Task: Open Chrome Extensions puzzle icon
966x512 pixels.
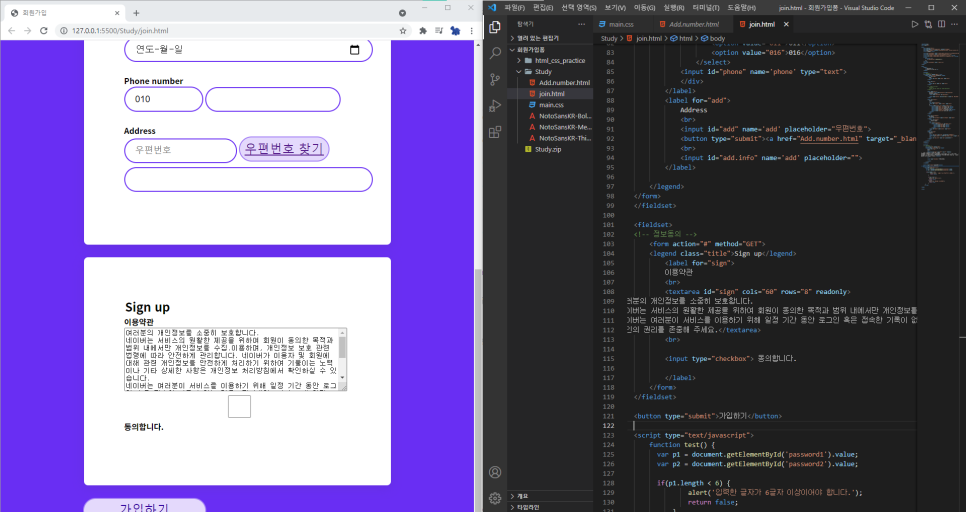Action: tap(423, 30)
